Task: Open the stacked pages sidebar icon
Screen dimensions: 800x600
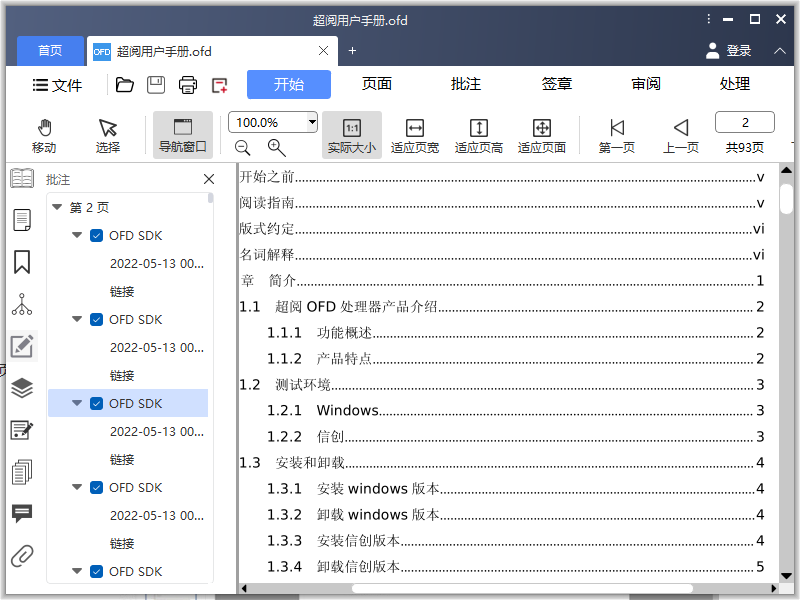Action: [x=22, y=472]
